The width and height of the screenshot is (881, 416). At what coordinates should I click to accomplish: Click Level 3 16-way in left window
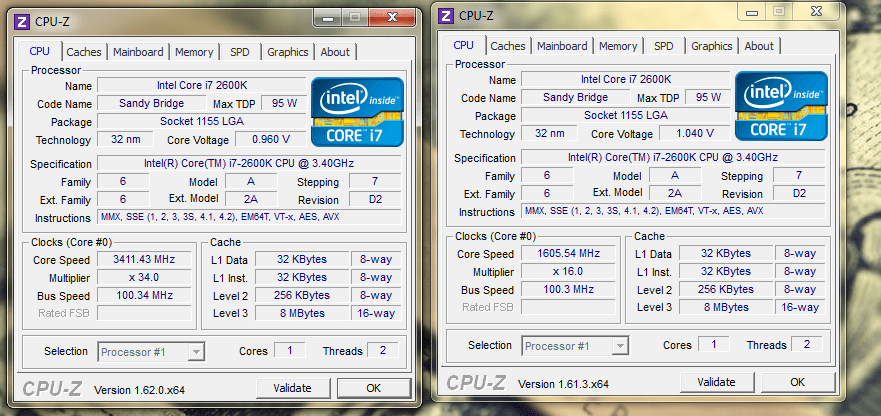[376, 313]
